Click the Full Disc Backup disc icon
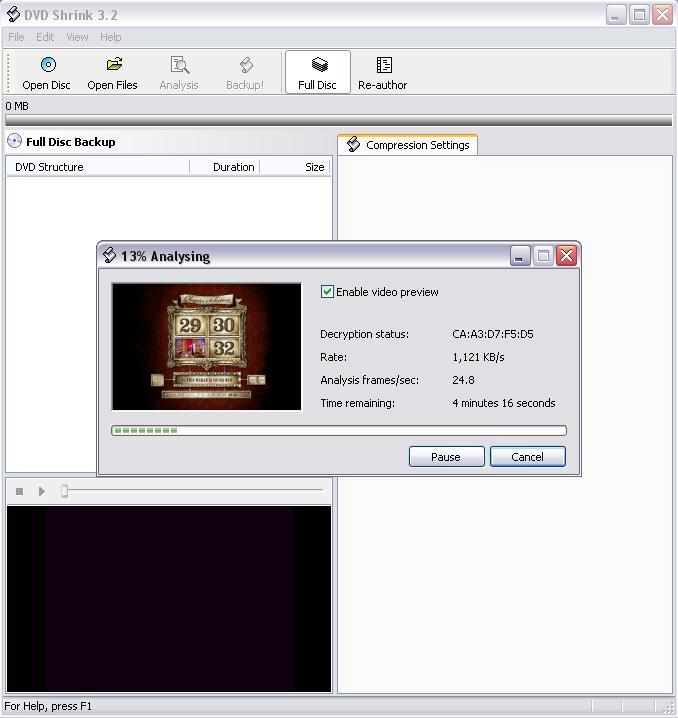 [x=14, y=141]
